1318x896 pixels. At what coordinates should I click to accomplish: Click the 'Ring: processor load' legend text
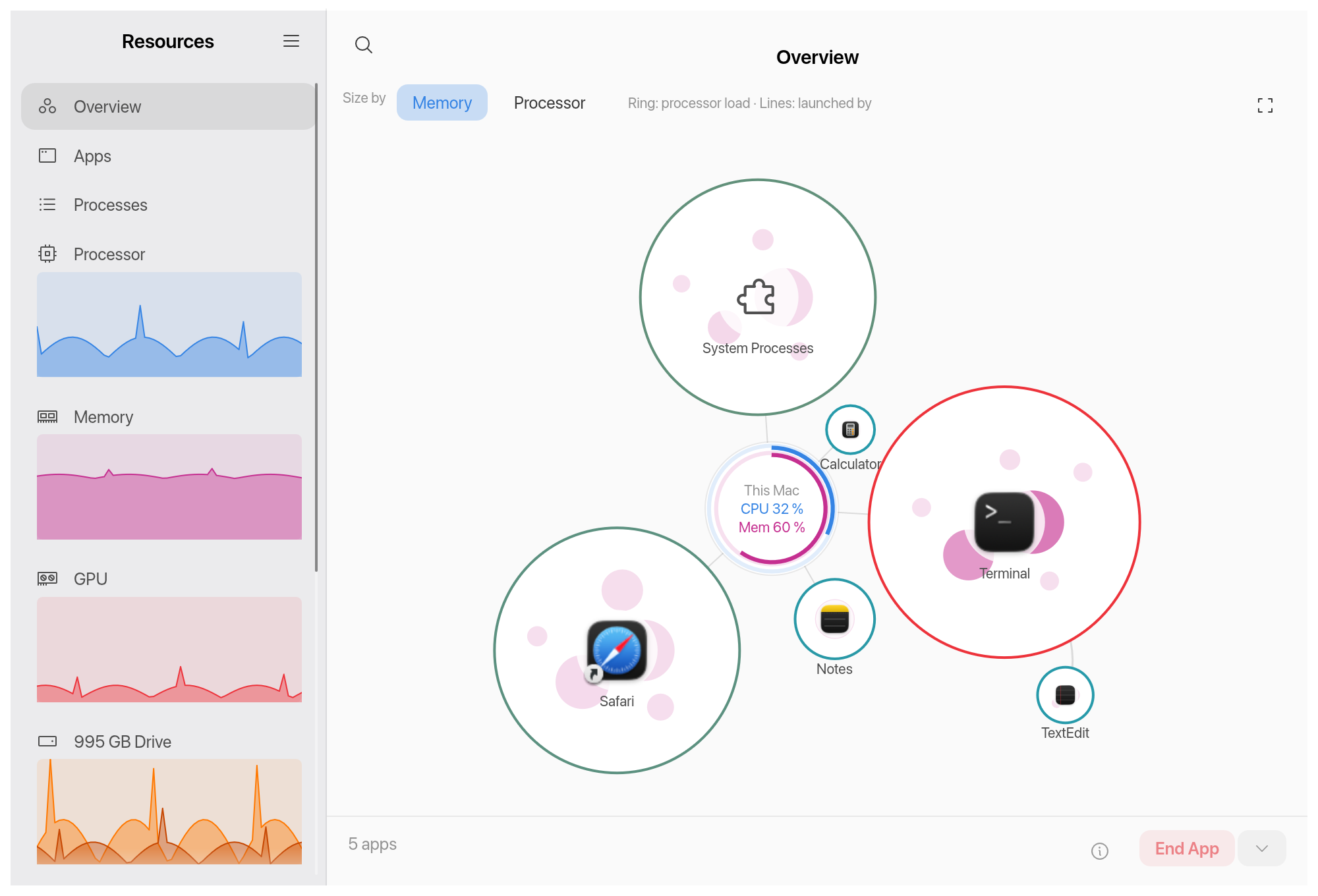point(689,103)
